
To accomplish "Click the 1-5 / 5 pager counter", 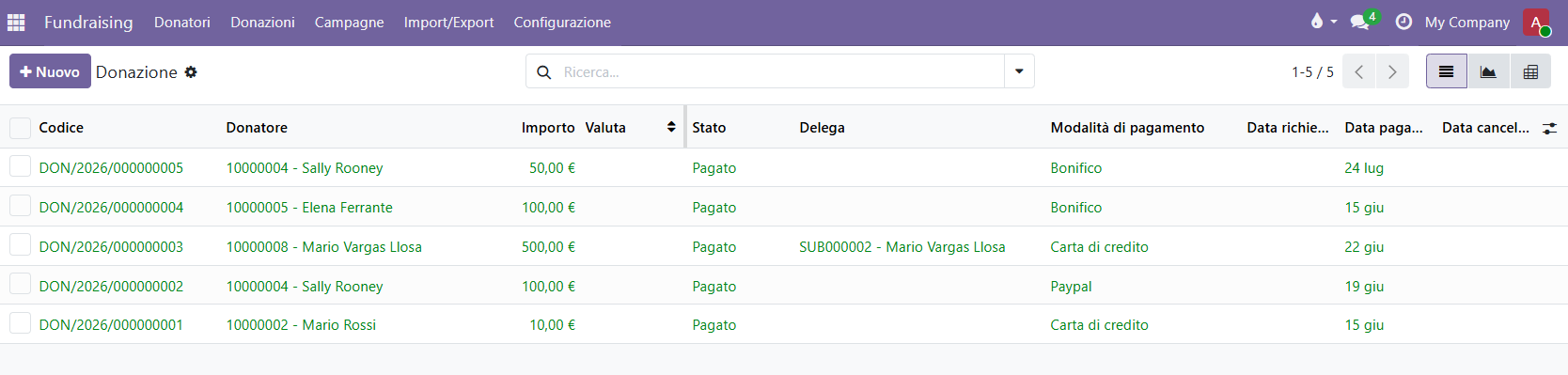I will pyautogui.click(x=1312, y=71).
